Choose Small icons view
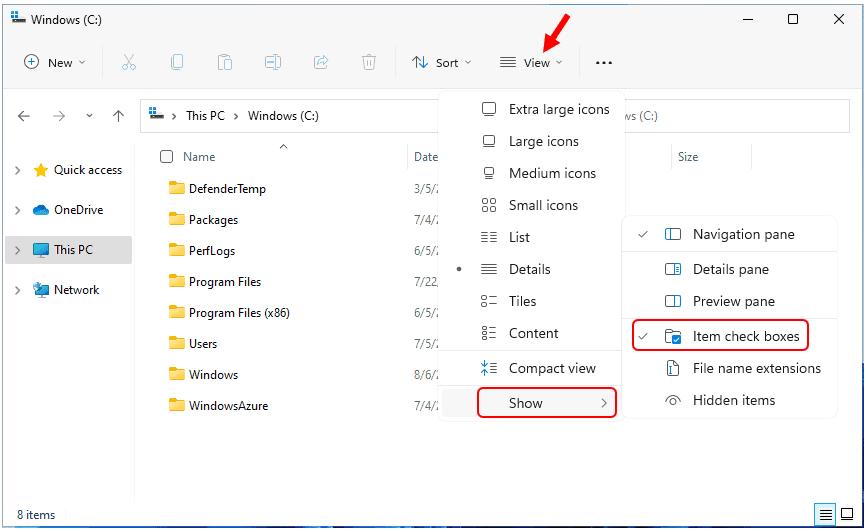 (x=531, y=206)
